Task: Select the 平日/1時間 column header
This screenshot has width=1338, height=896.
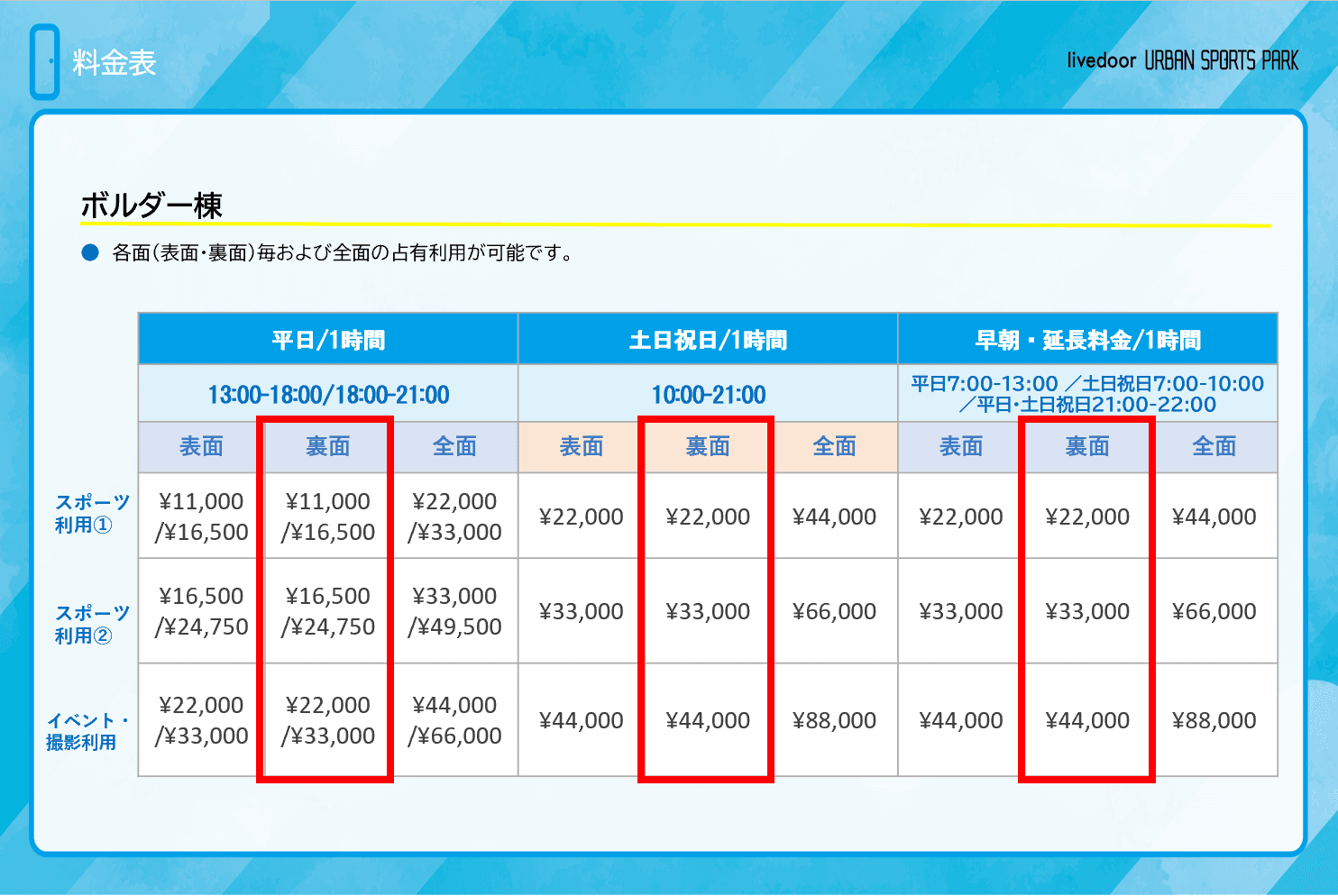Action: [x=328, y=340]
